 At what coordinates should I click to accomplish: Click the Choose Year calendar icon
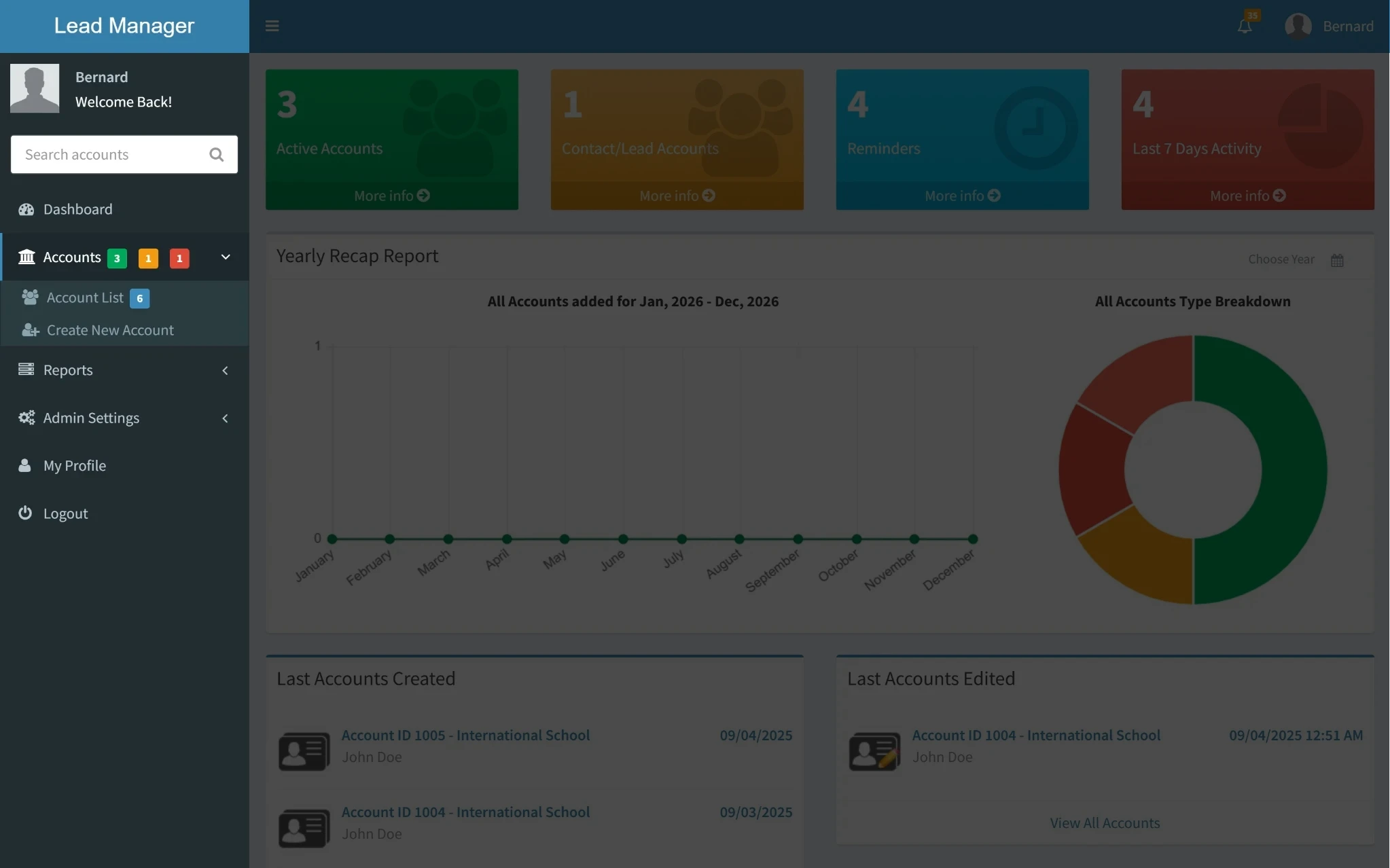1336,260
